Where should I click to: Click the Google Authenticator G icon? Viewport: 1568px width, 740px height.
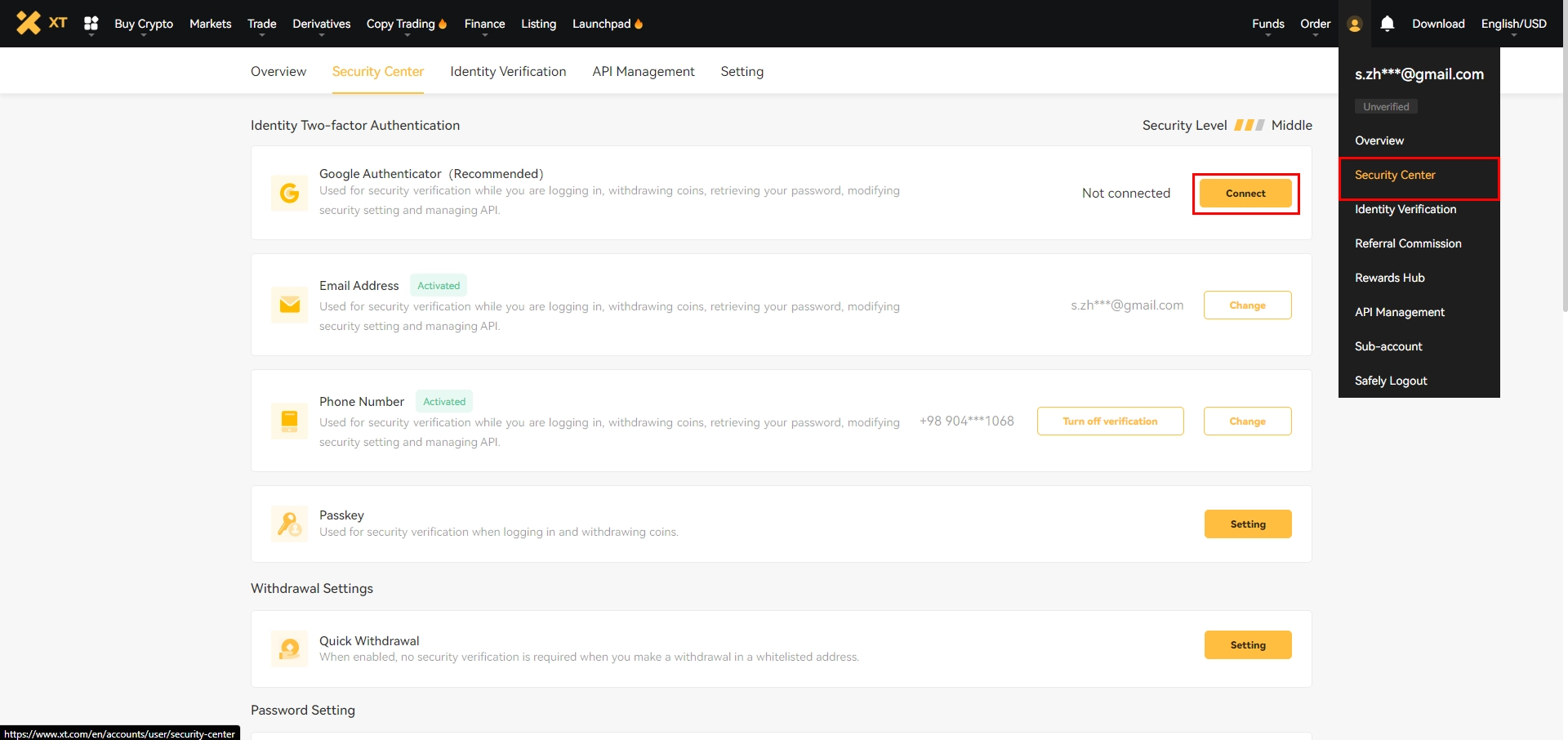289,194
